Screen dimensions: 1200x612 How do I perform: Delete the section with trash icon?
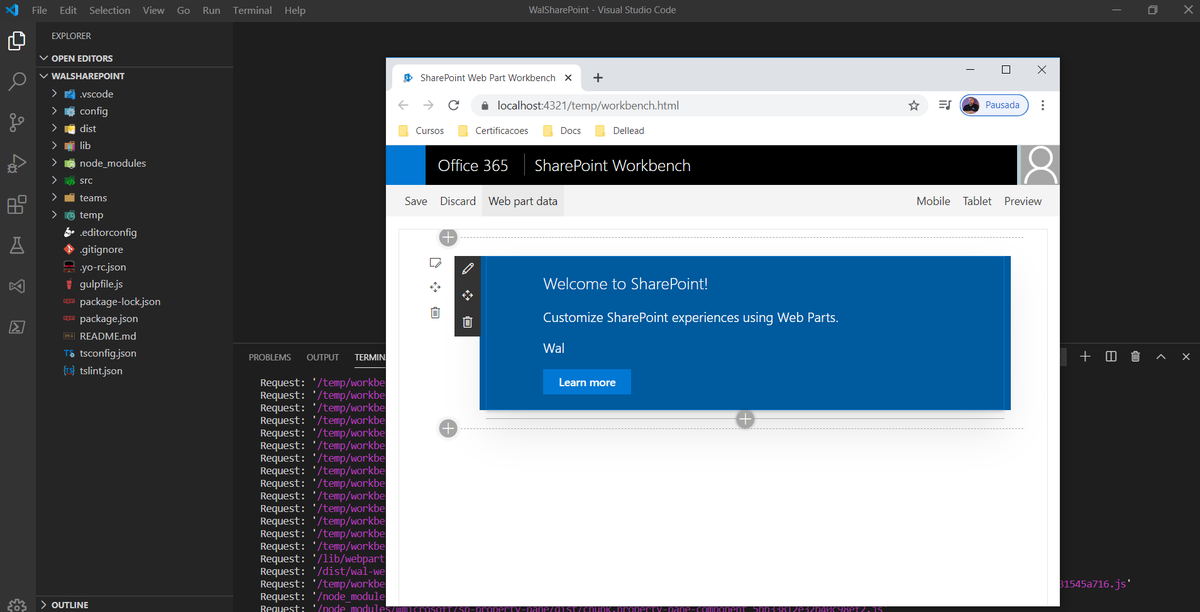[435, 312]
